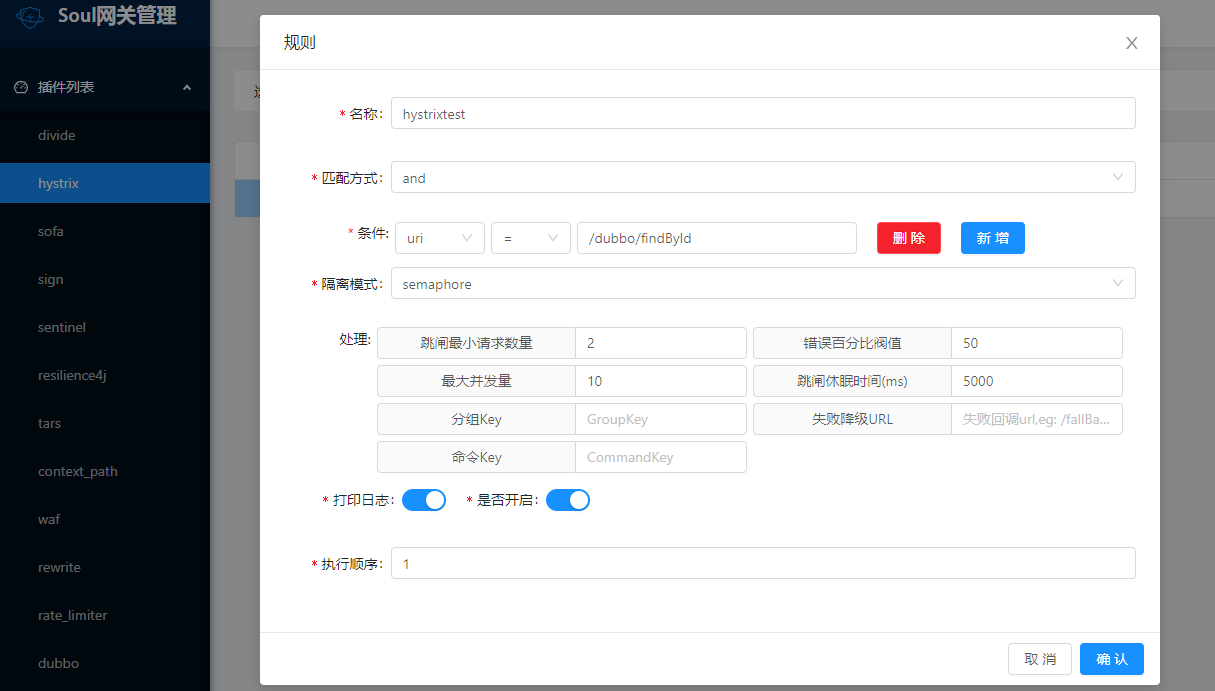Open the uri condition type dropdown
This screenshot has width=1215, height=691.
click(440, 237)
